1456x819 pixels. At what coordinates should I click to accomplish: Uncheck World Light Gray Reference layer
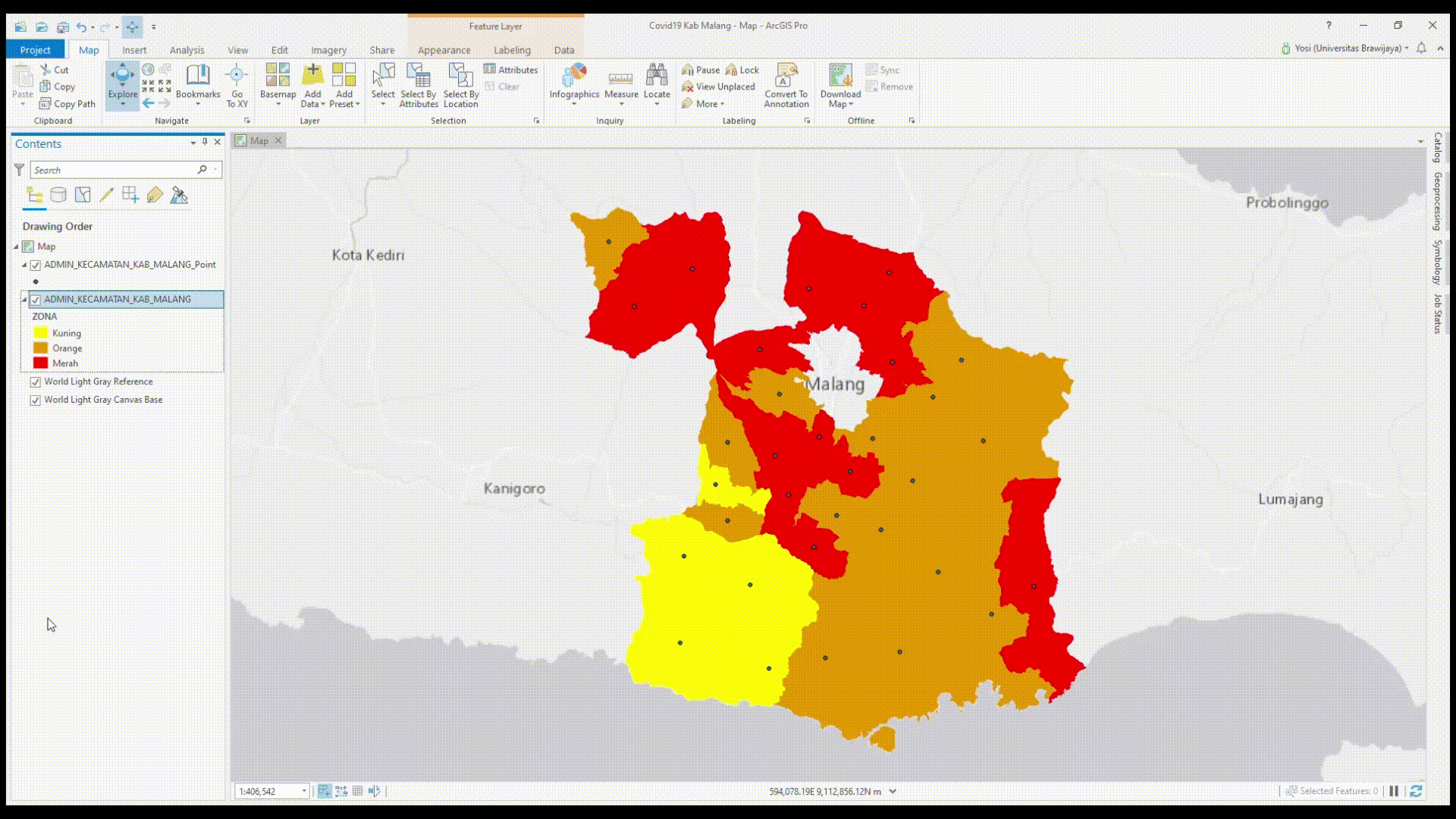pyautogui.click(x=36, y=382)
